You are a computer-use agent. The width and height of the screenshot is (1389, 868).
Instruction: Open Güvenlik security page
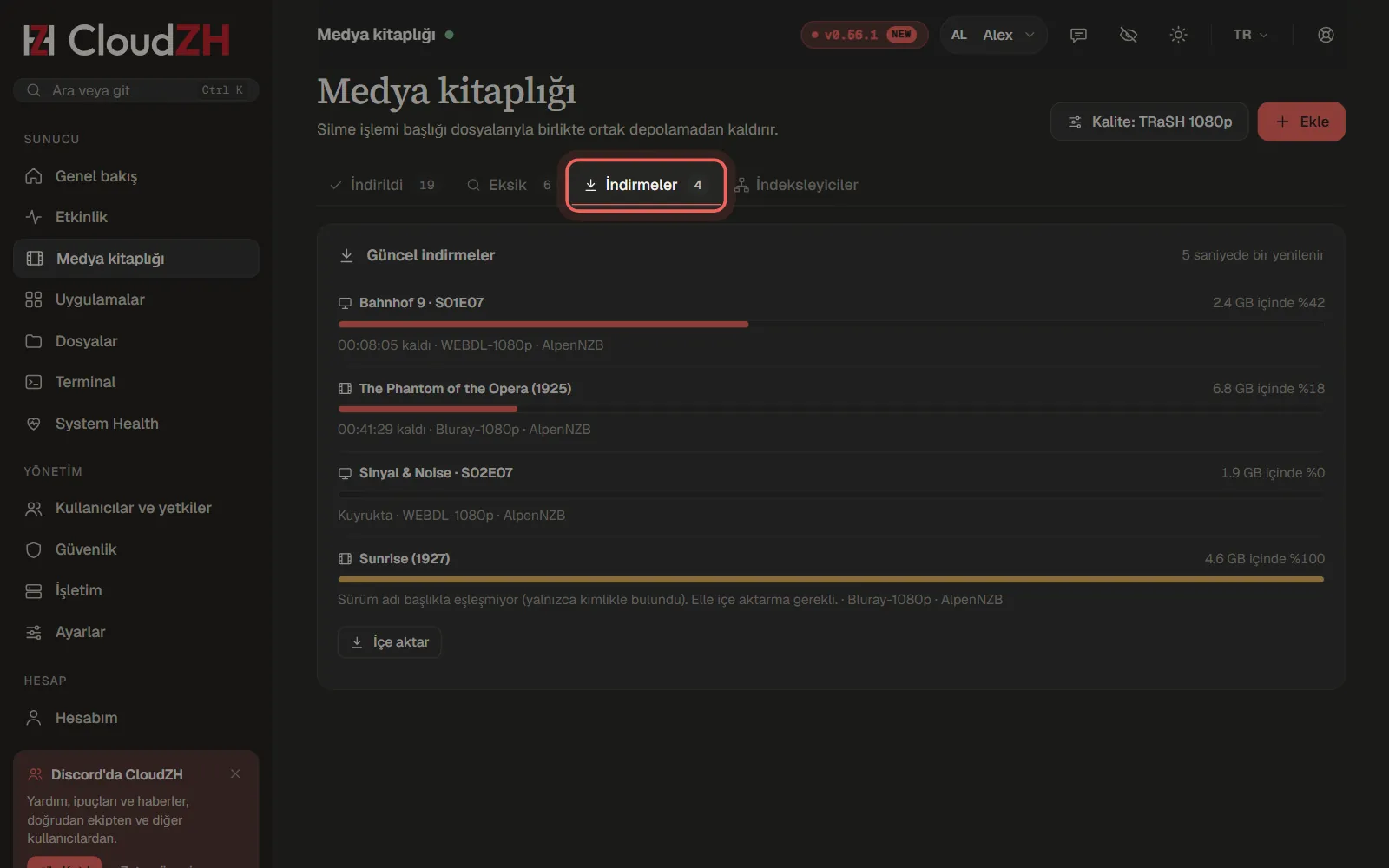click(x=136, y=549)
